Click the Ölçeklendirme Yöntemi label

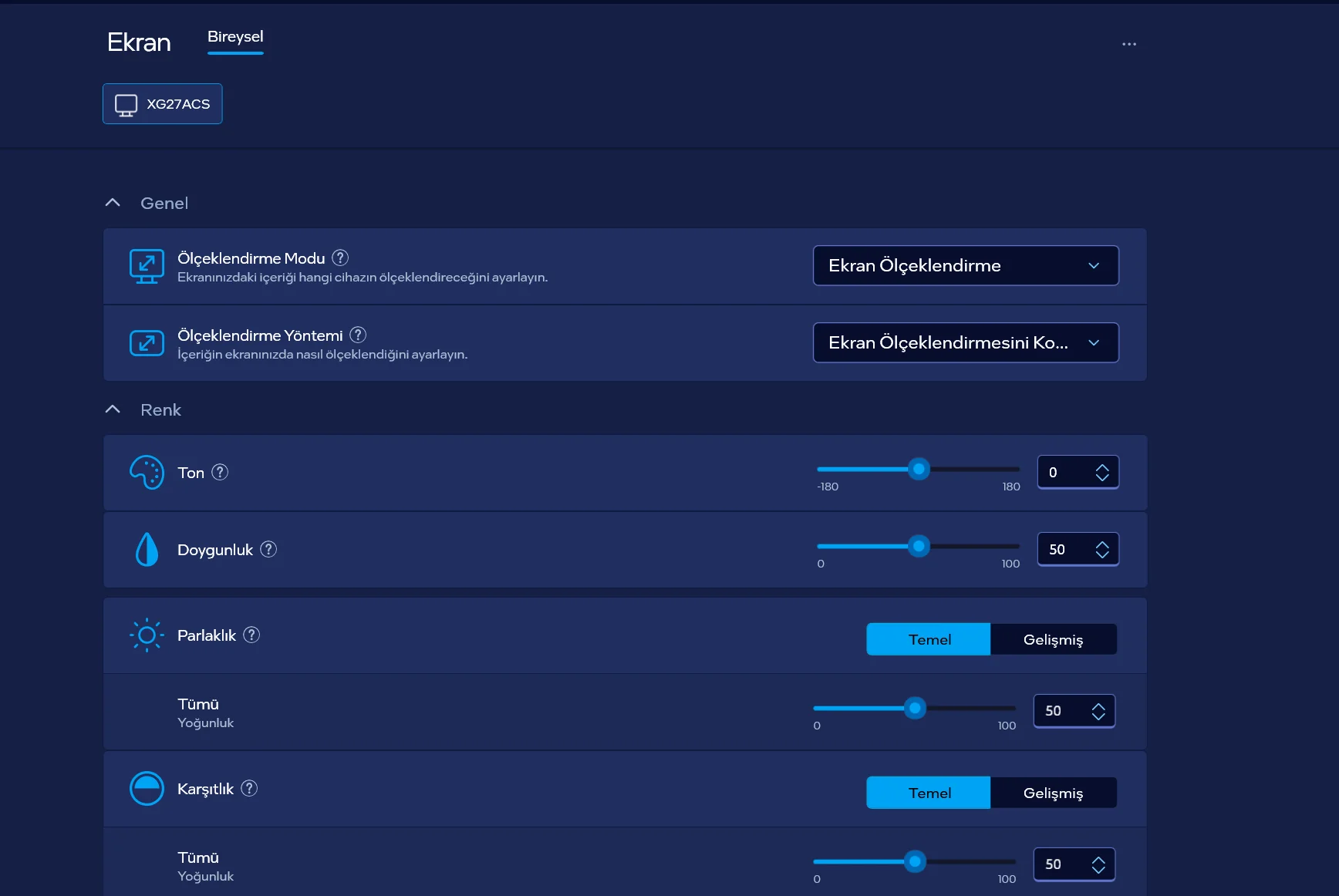coord(260,335)
